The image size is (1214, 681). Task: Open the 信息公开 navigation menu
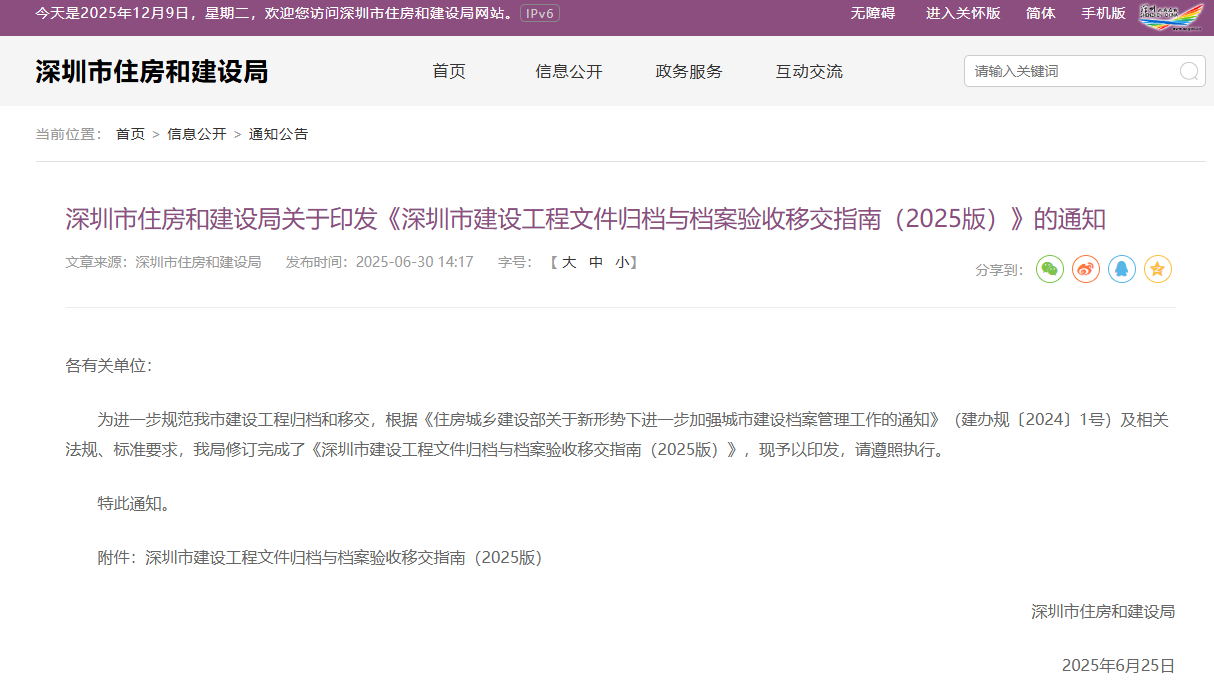pyautogui.click(x=568, y=71)
